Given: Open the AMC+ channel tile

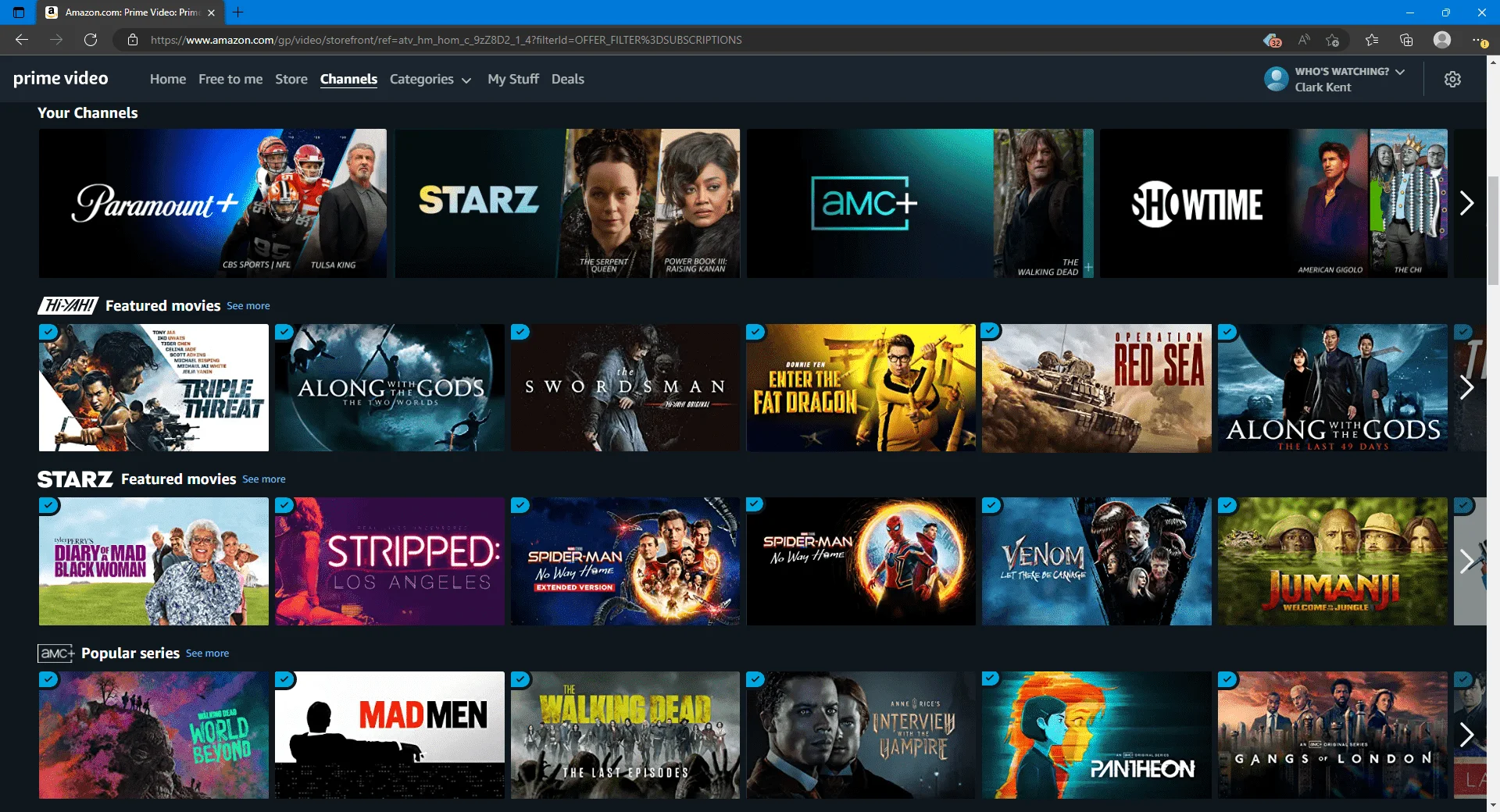Looking at the screenshot, I should click(x=920, y=203).
